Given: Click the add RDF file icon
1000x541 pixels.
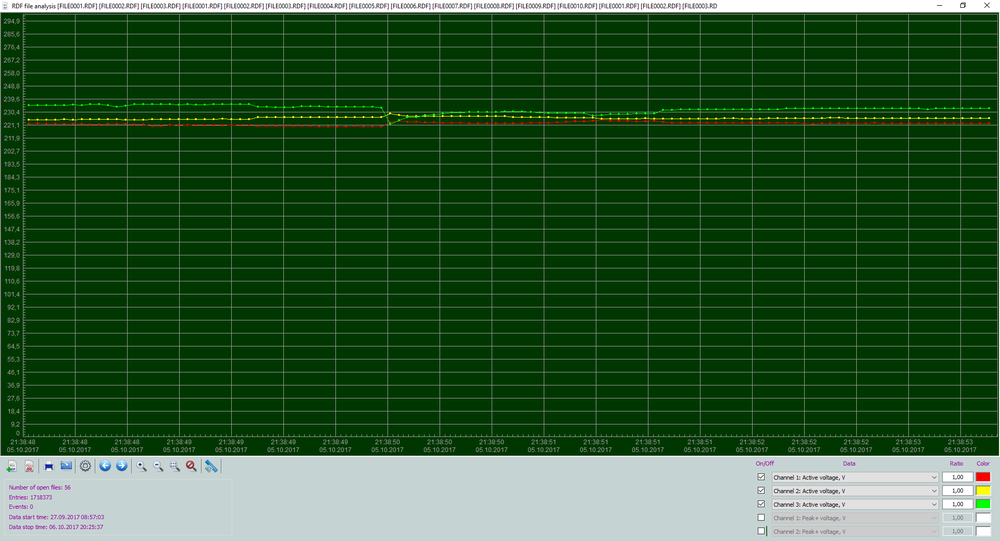Looking at the screenshot, I should pyautogui.click(x=11, y=466).
